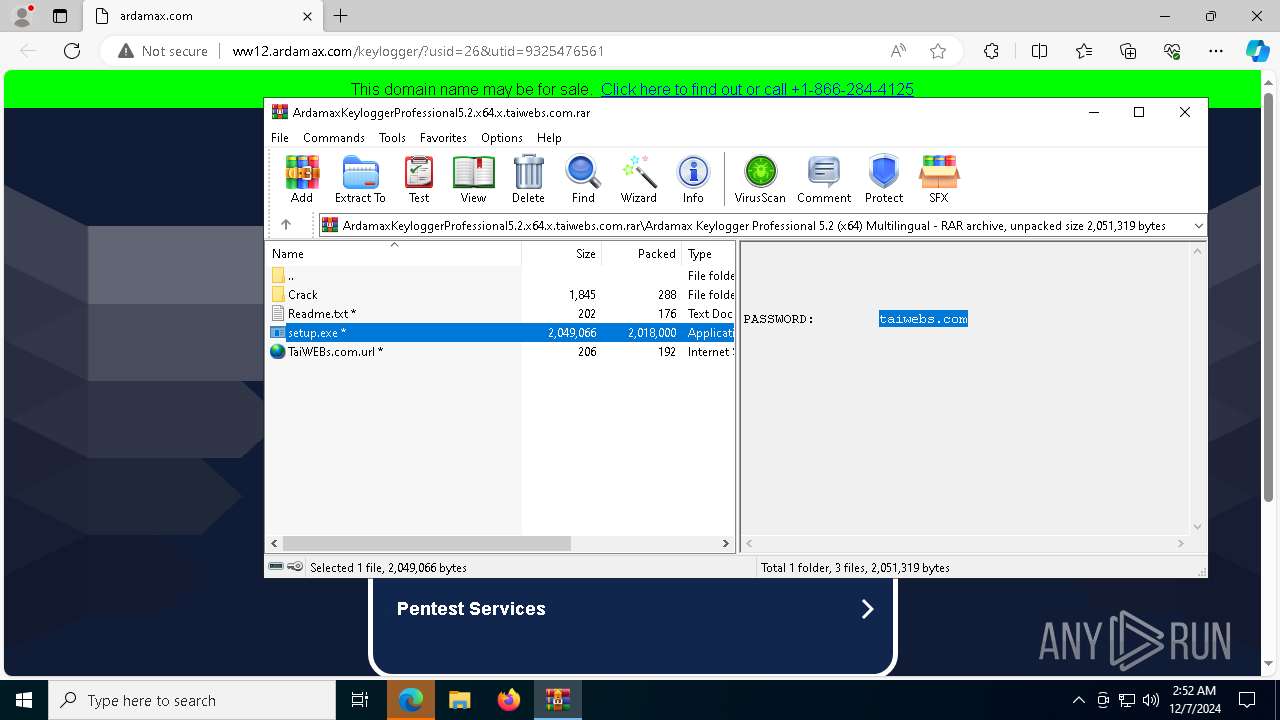Open the Favorites menu

[443, 138]
